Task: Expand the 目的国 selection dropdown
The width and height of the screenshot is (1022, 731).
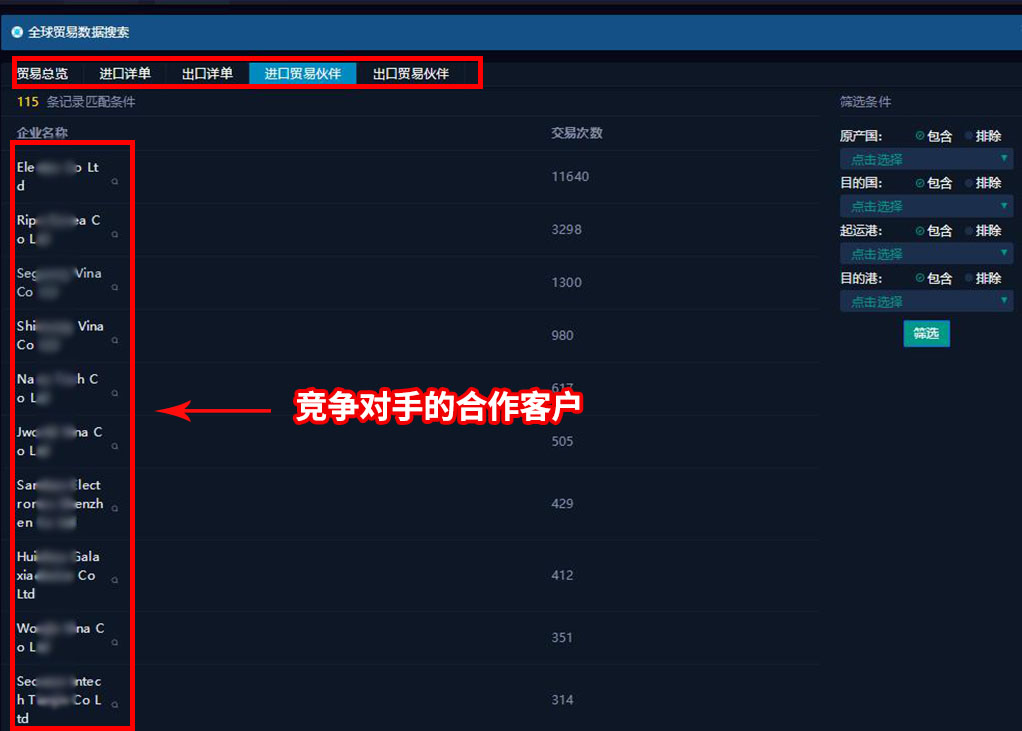Action: point(926,206)
